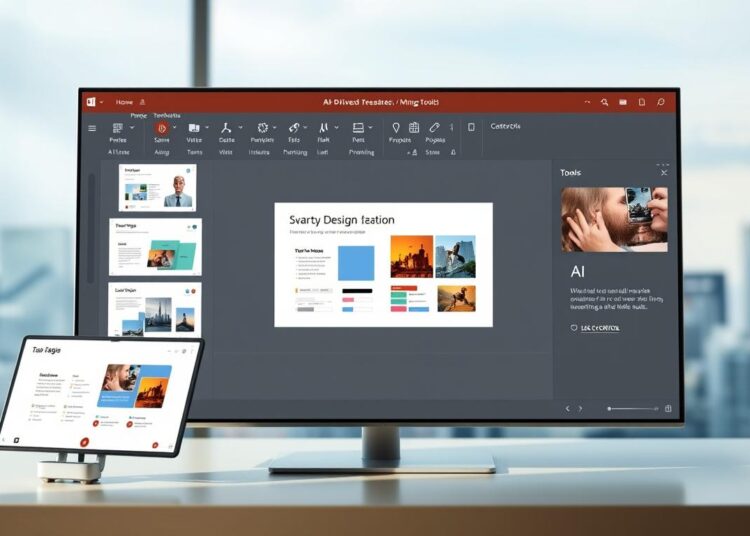This screenshot has height=536, width=750.
Task: Click the left arrow in the status bar
Action: (x=568, y=408)
